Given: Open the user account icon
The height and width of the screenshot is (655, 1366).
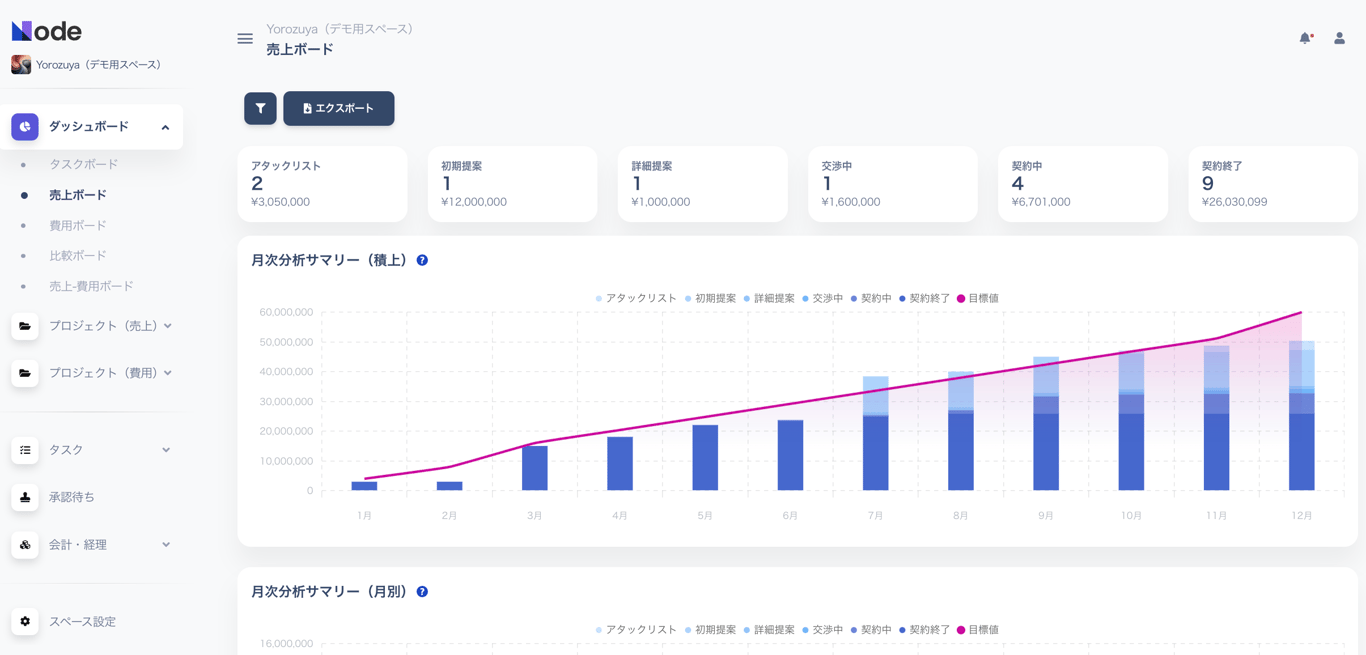Looking at the screenshot, I should tap(1339, 38).
